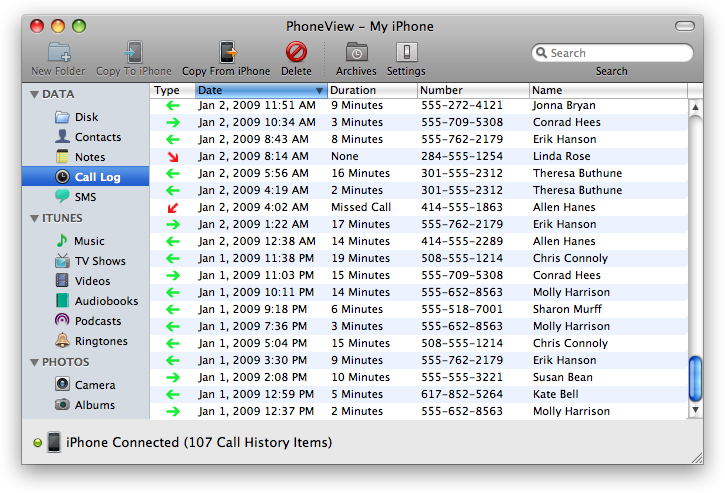Toggle sort arrow in Date column header
The height and width of the screenshot is (493, 725).
[319, 90]
